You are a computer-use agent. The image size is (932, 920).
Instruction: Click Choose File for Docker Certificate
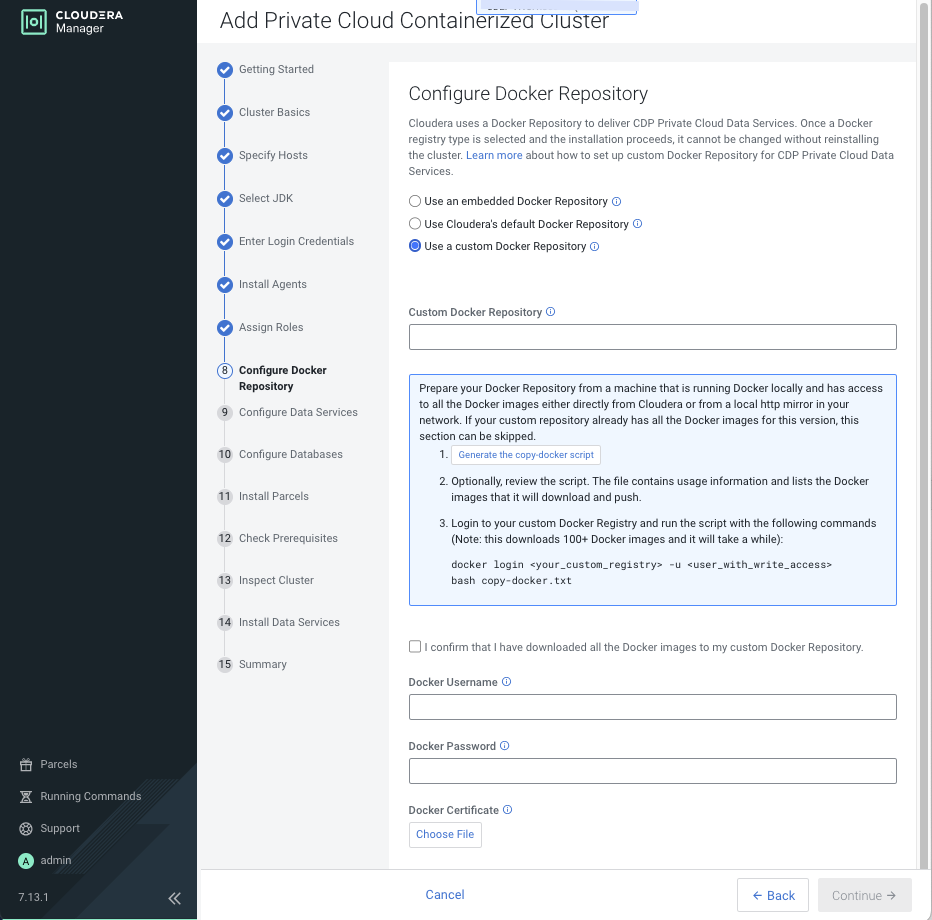pos(445,834)
